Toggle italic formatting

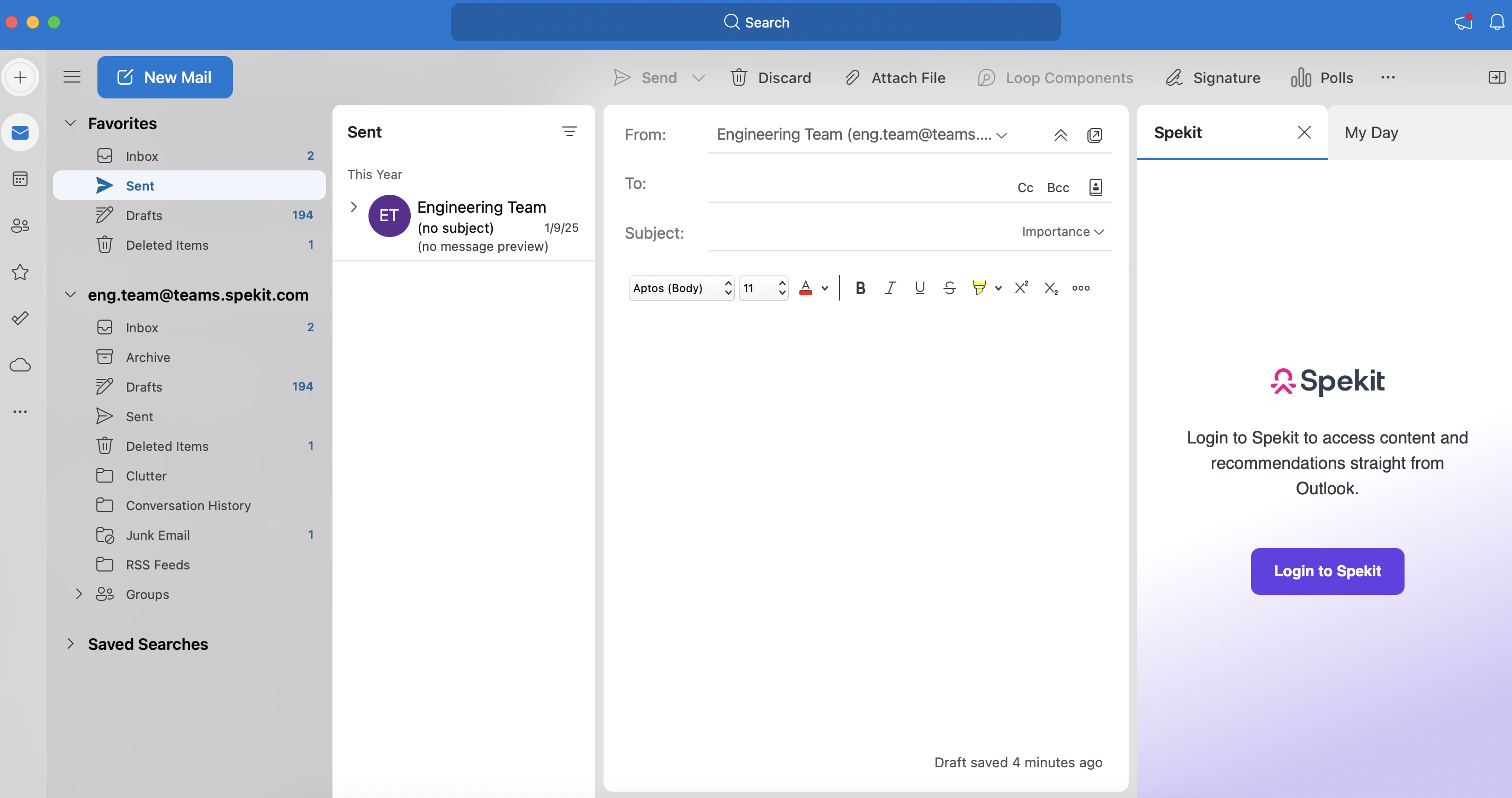[890, 288]
